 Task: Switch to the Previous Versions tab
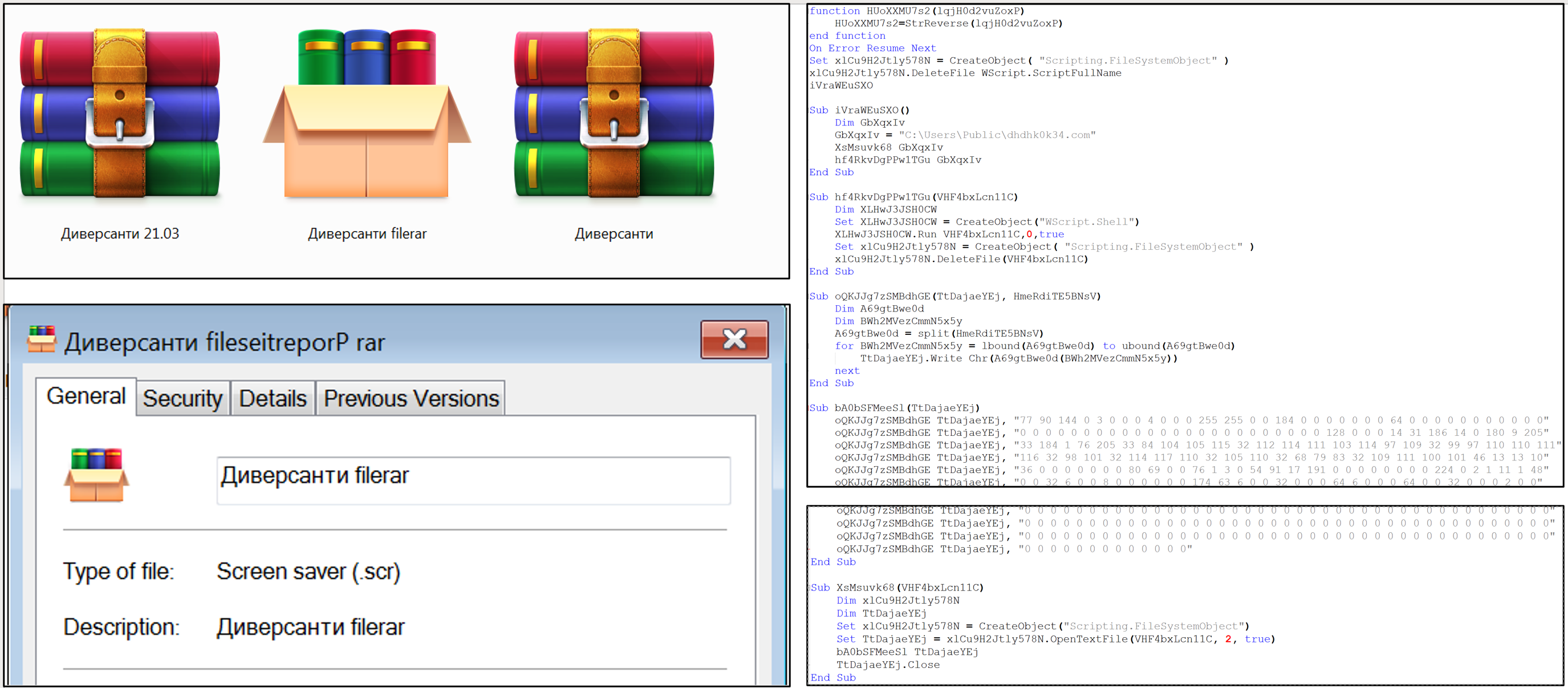[x=411, y=399]
